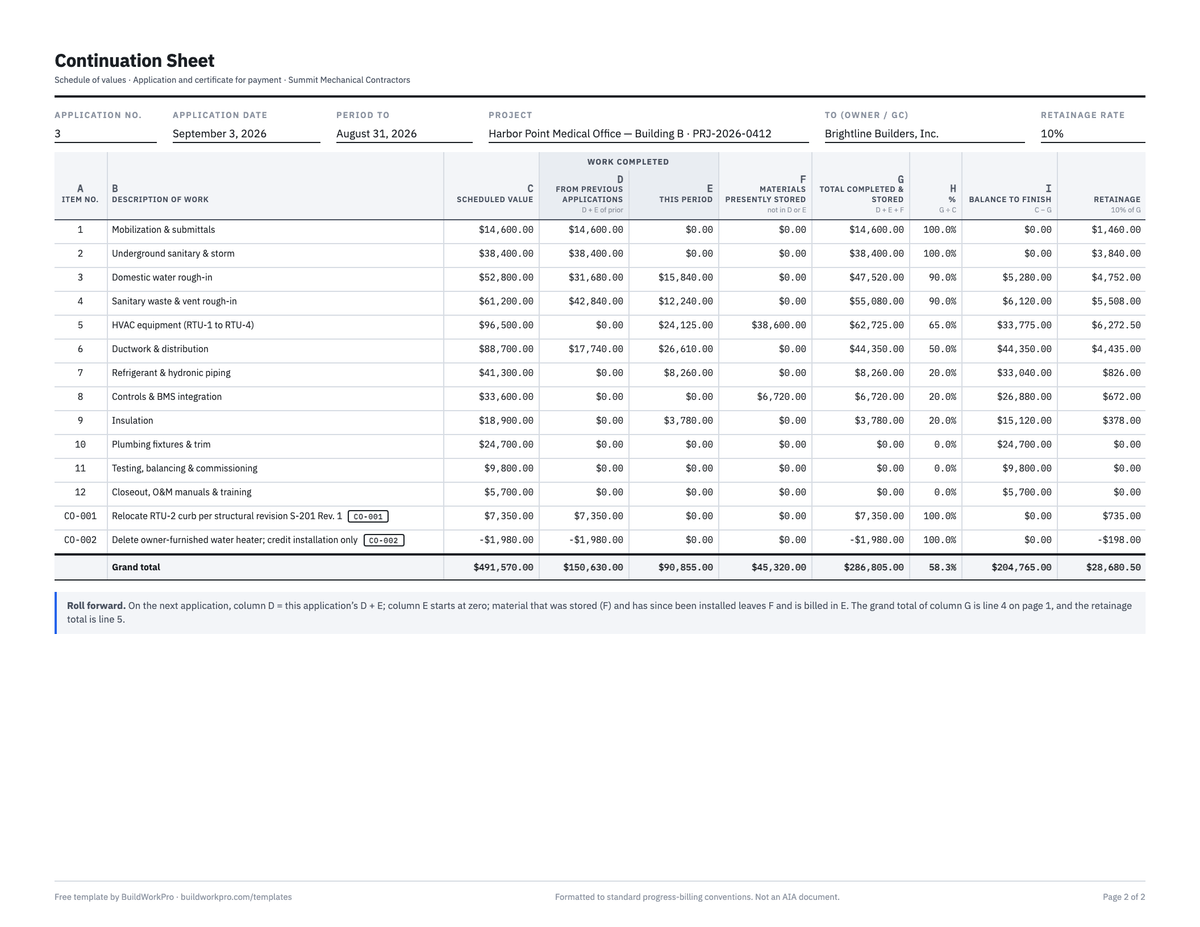Select description 'Underground sanitary & storm'
The height and width of the screenshot is (927, 1200).
(x=173, y=254)
